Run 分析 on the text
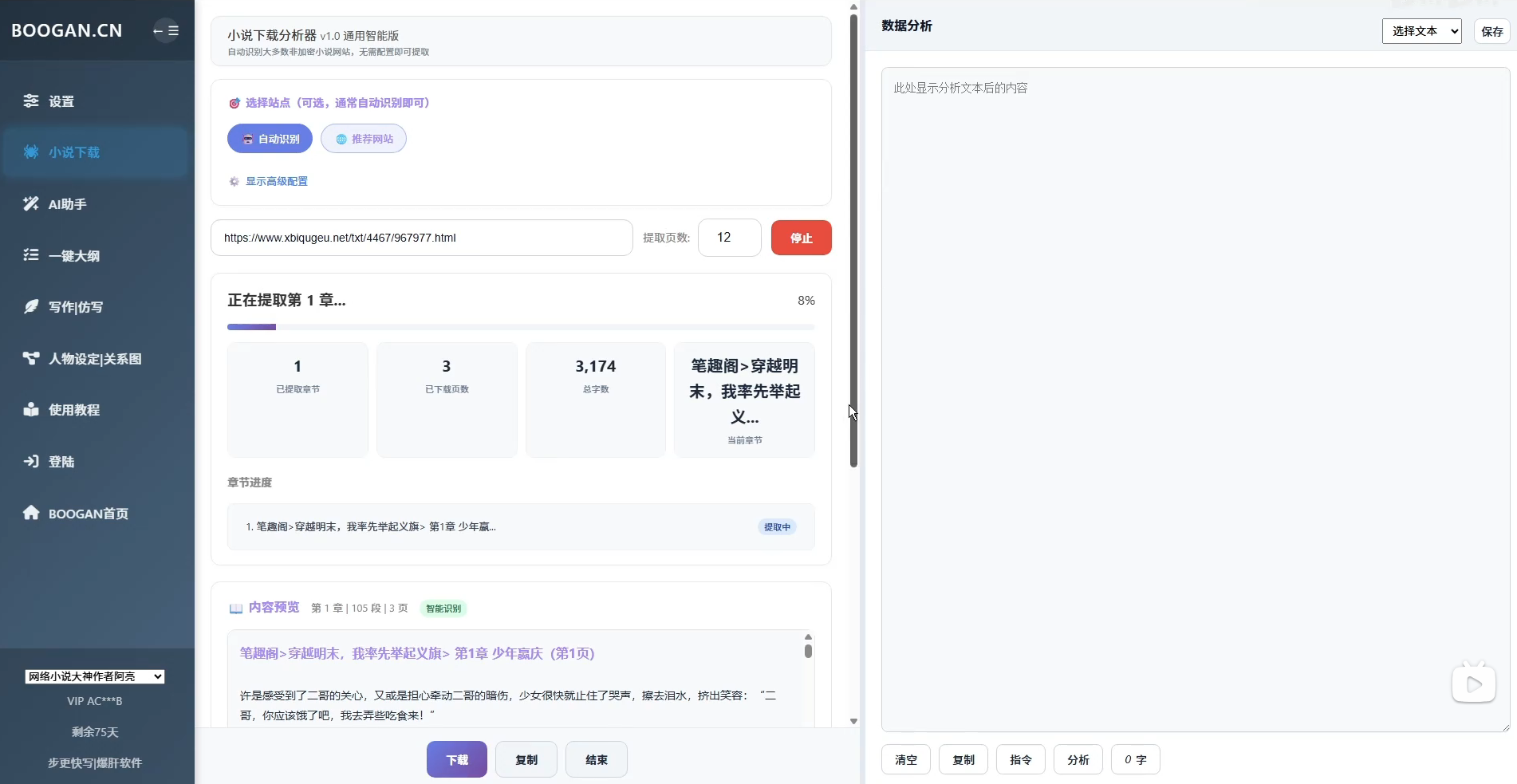Viewport: 1517px width, 784px height. click(1078, 759)
